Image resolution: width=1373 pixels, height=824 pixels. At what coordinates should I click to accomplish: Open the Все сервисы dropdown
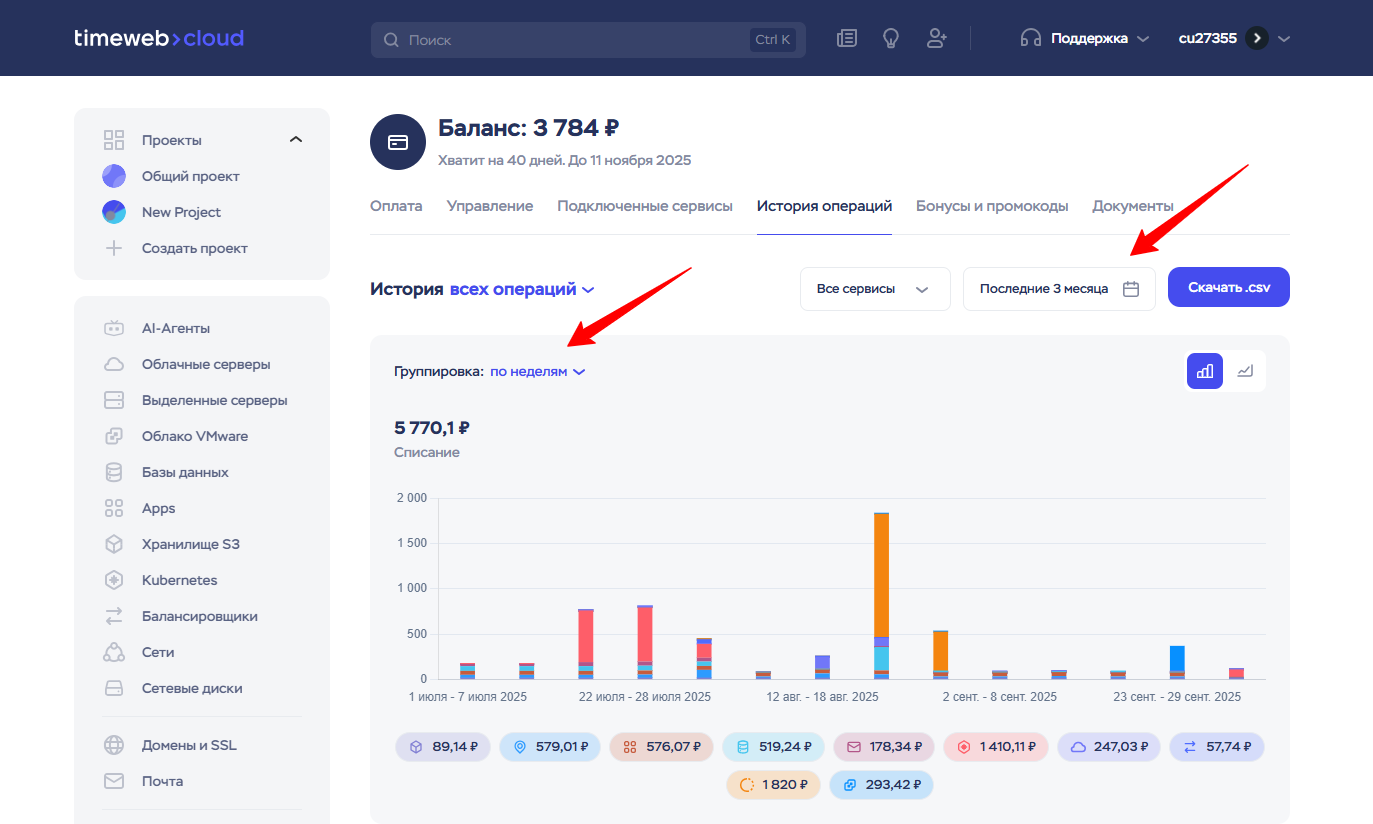874,289
